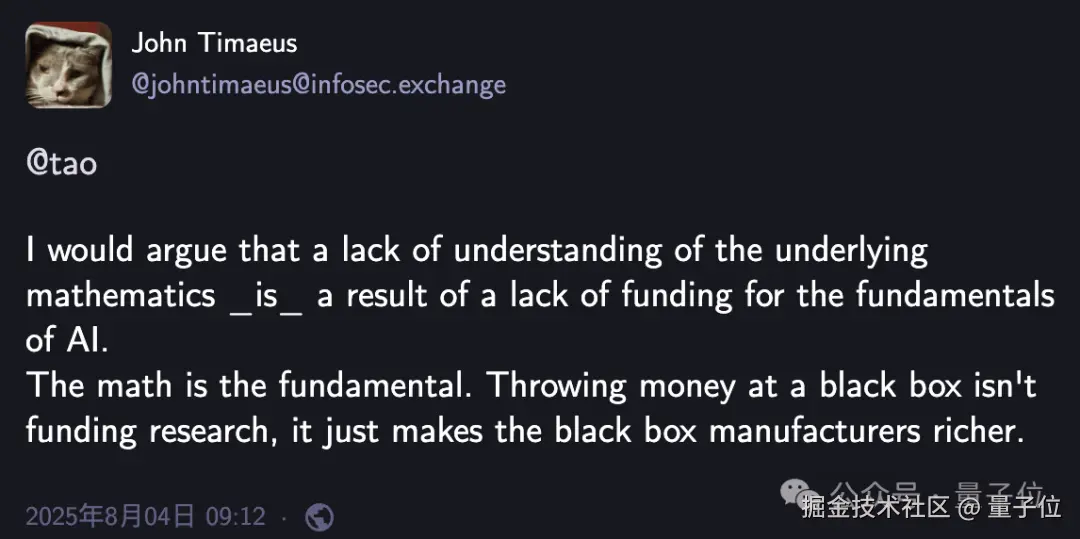Open the John Timaeus display name
The height and width of the screenshot is (539, 1080).
point(214,43)
